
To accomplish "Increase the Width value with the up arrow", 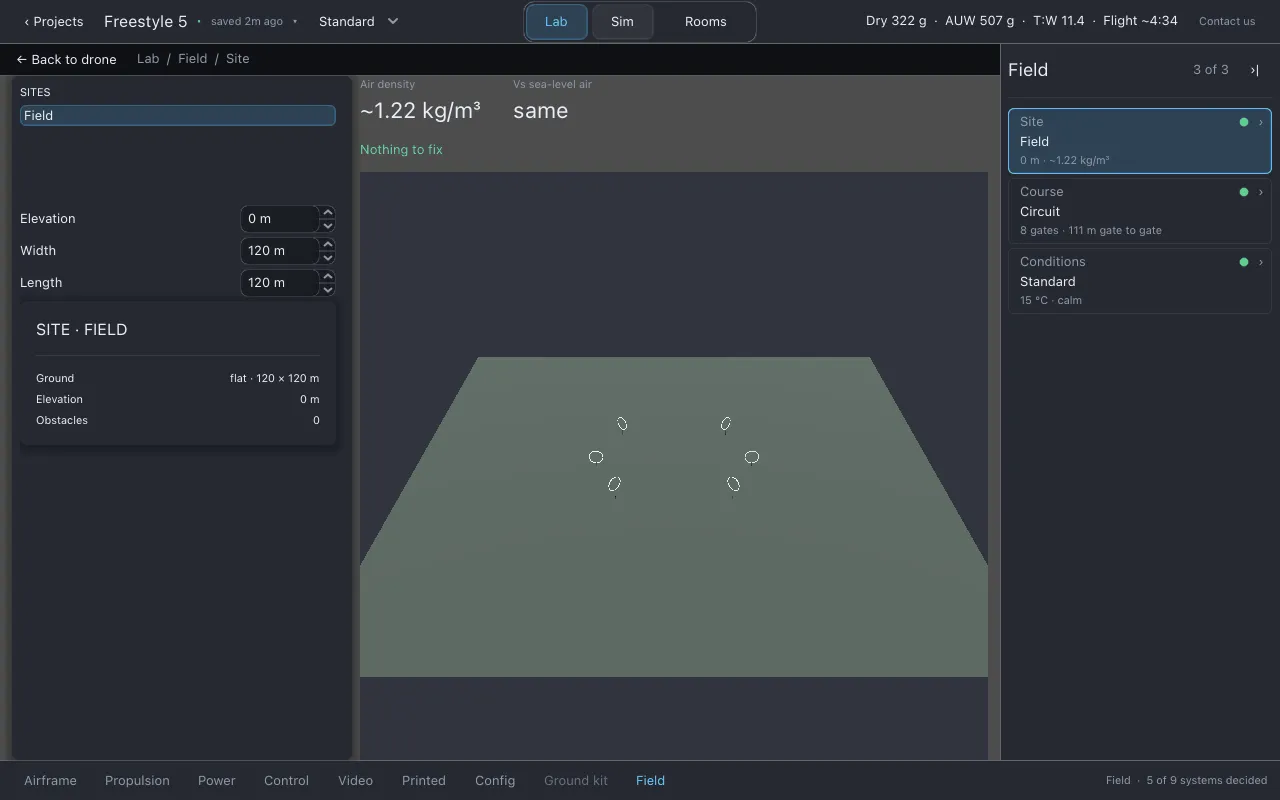I will (328, 245).
